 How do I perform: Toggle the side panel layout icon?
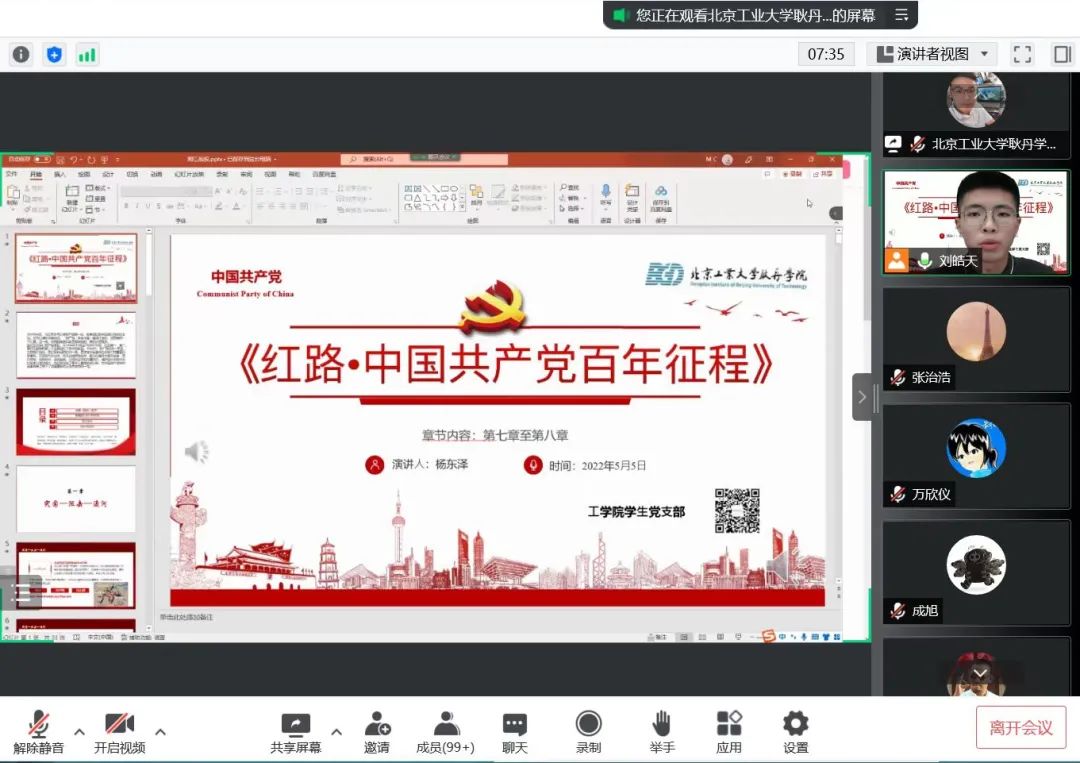(1062, 54)
